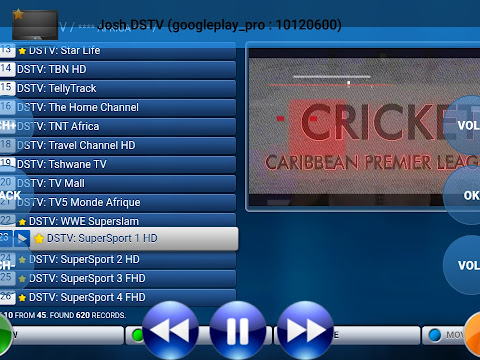
Task: Open the cricket video preview
Action: coord(364,127)
